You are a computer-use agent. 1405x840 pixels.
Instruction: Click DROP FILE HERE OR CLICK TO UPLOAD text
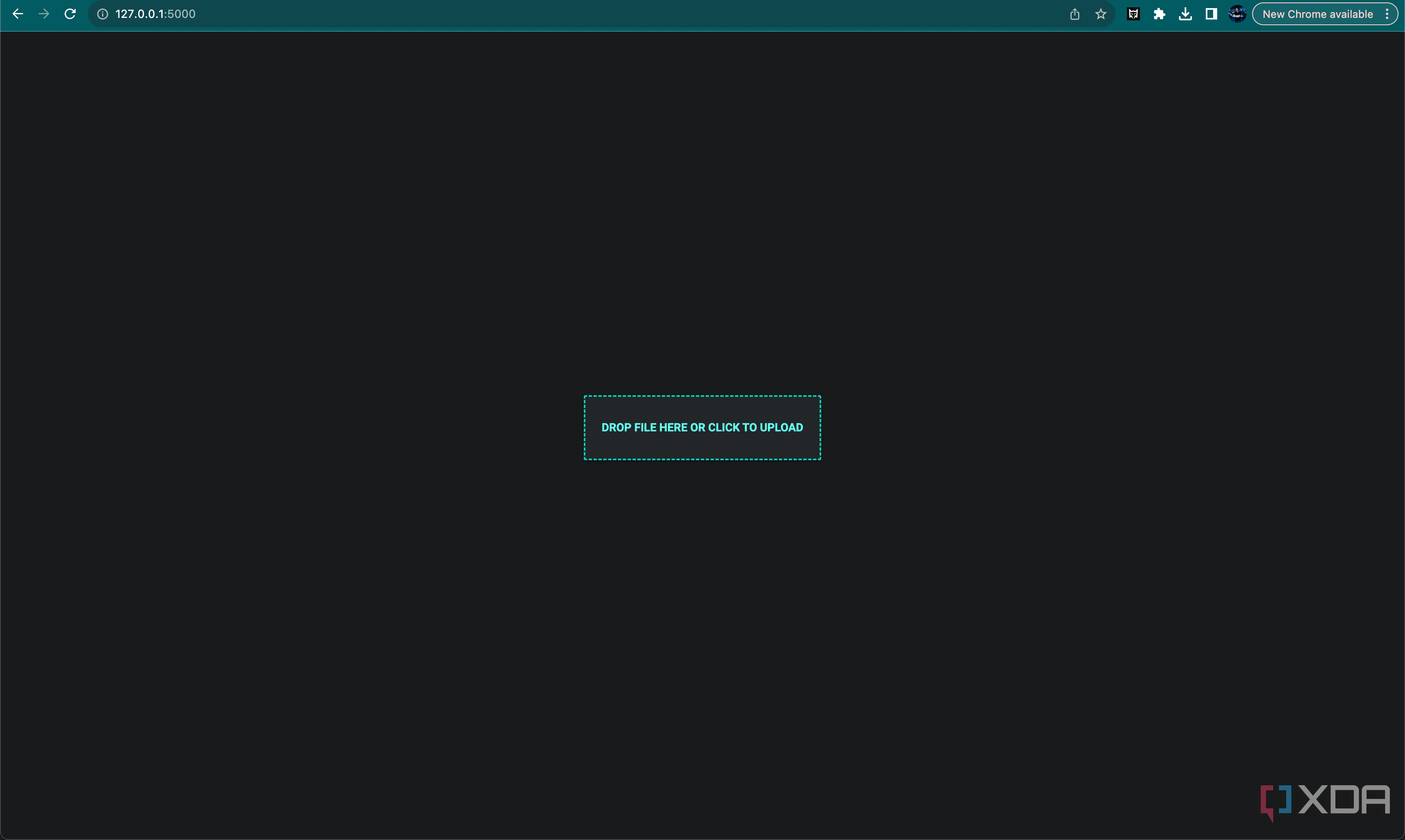click(x=702, y=427)
